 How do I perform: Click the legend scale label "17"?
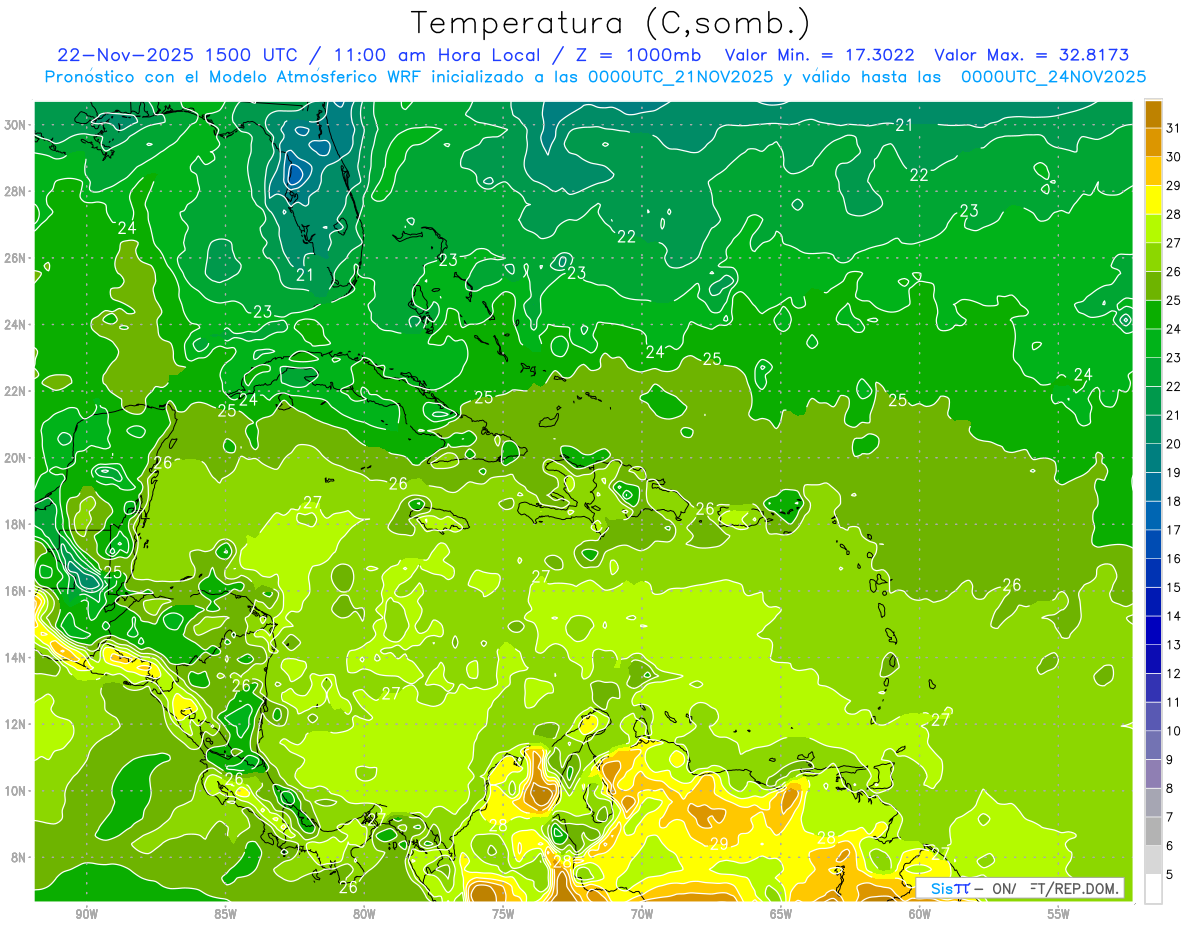(x=1173, y=531)
